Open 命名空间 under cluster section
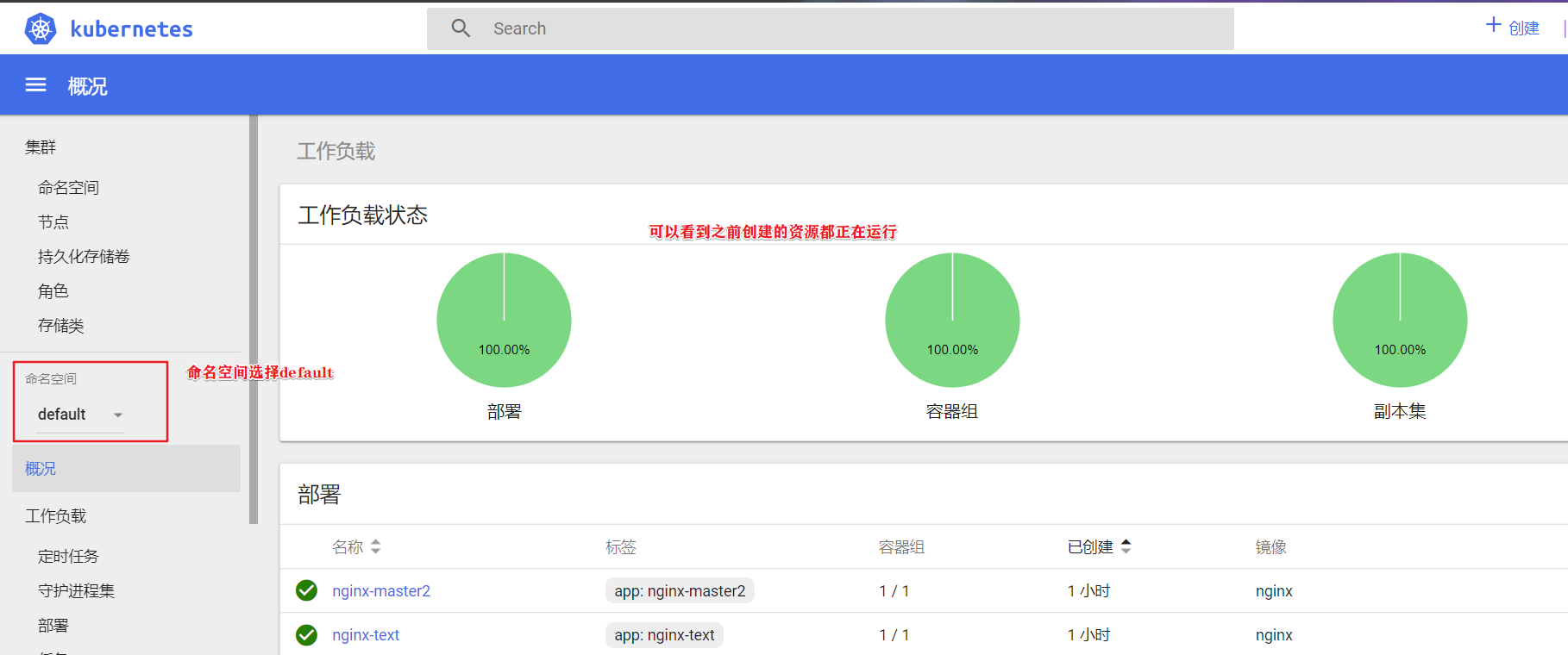 (x=68, y=188)
